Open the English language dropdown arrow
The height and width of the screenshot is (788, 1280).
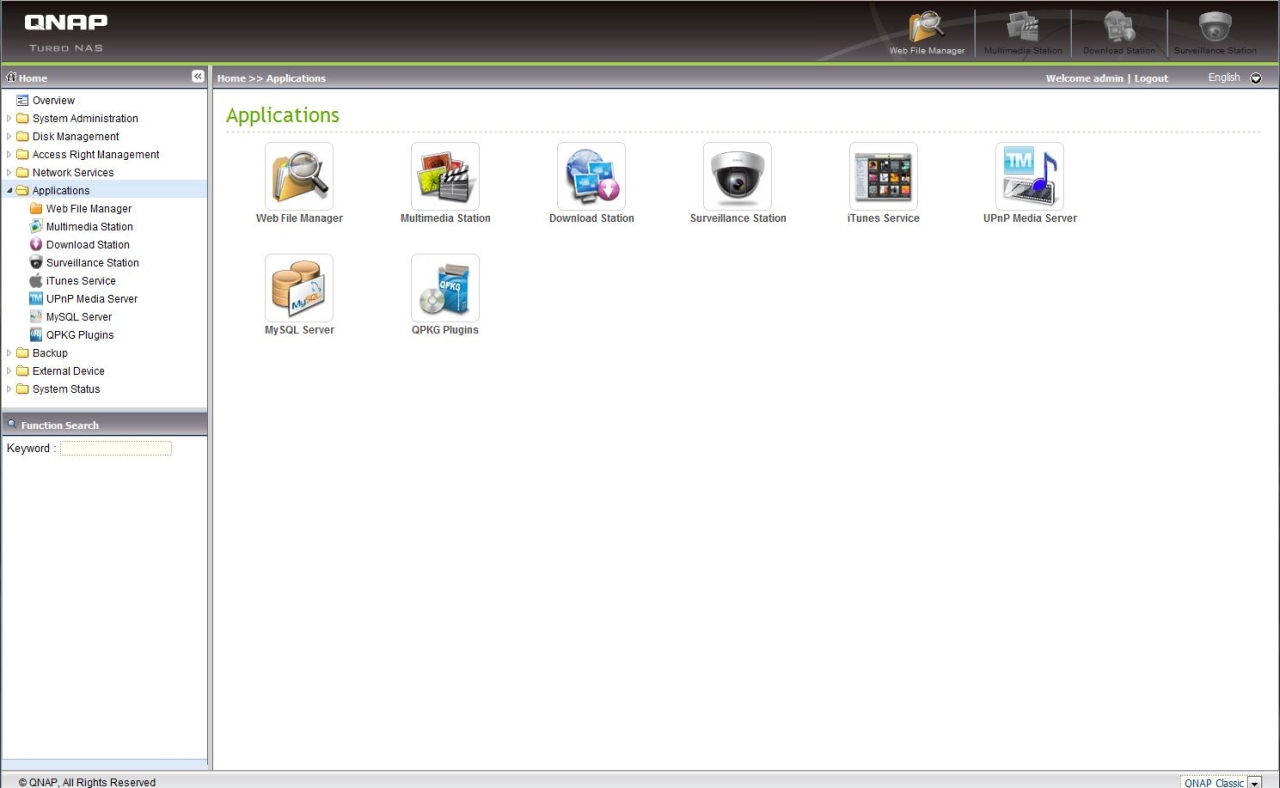pos(1256,78)
